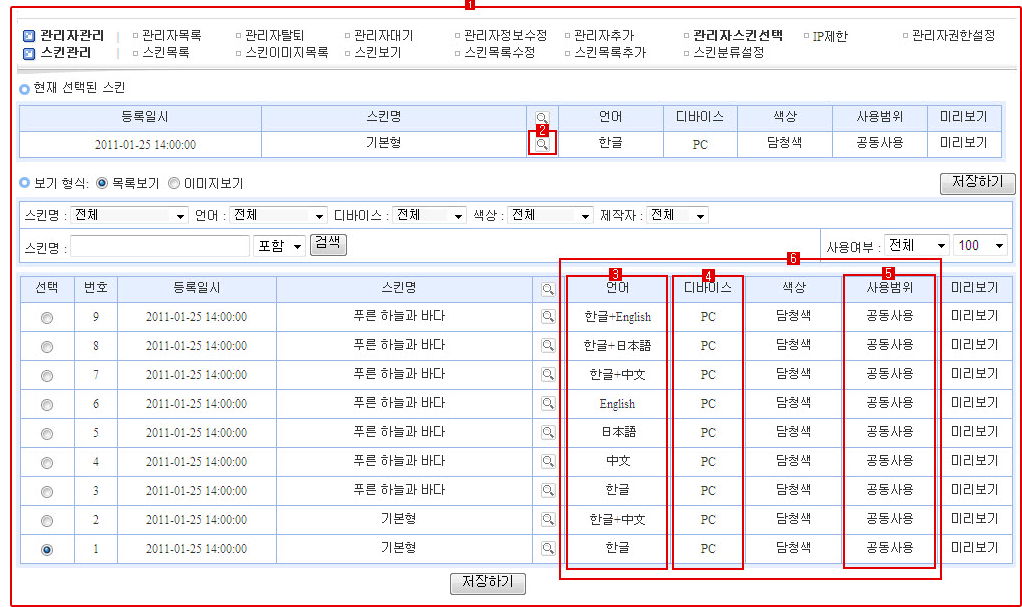Open the 디바이스 filter dropdown
The width and height of the screenshot is (1022, 607).
(430, 215)
